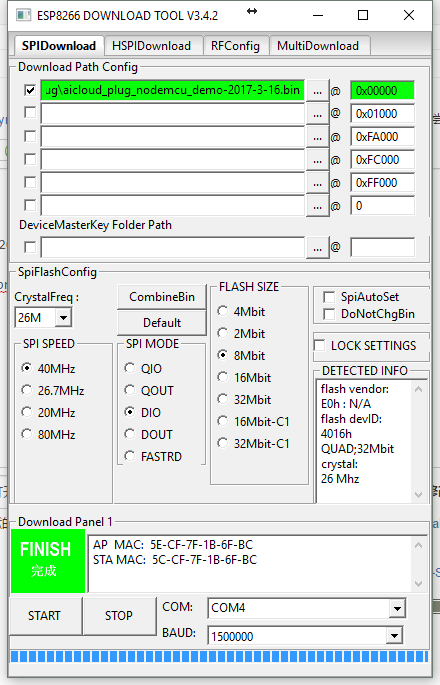Screen dimensions: 440x685
Task: Click the ESP8266 app icon in title bar
Action: pos(23,15)
